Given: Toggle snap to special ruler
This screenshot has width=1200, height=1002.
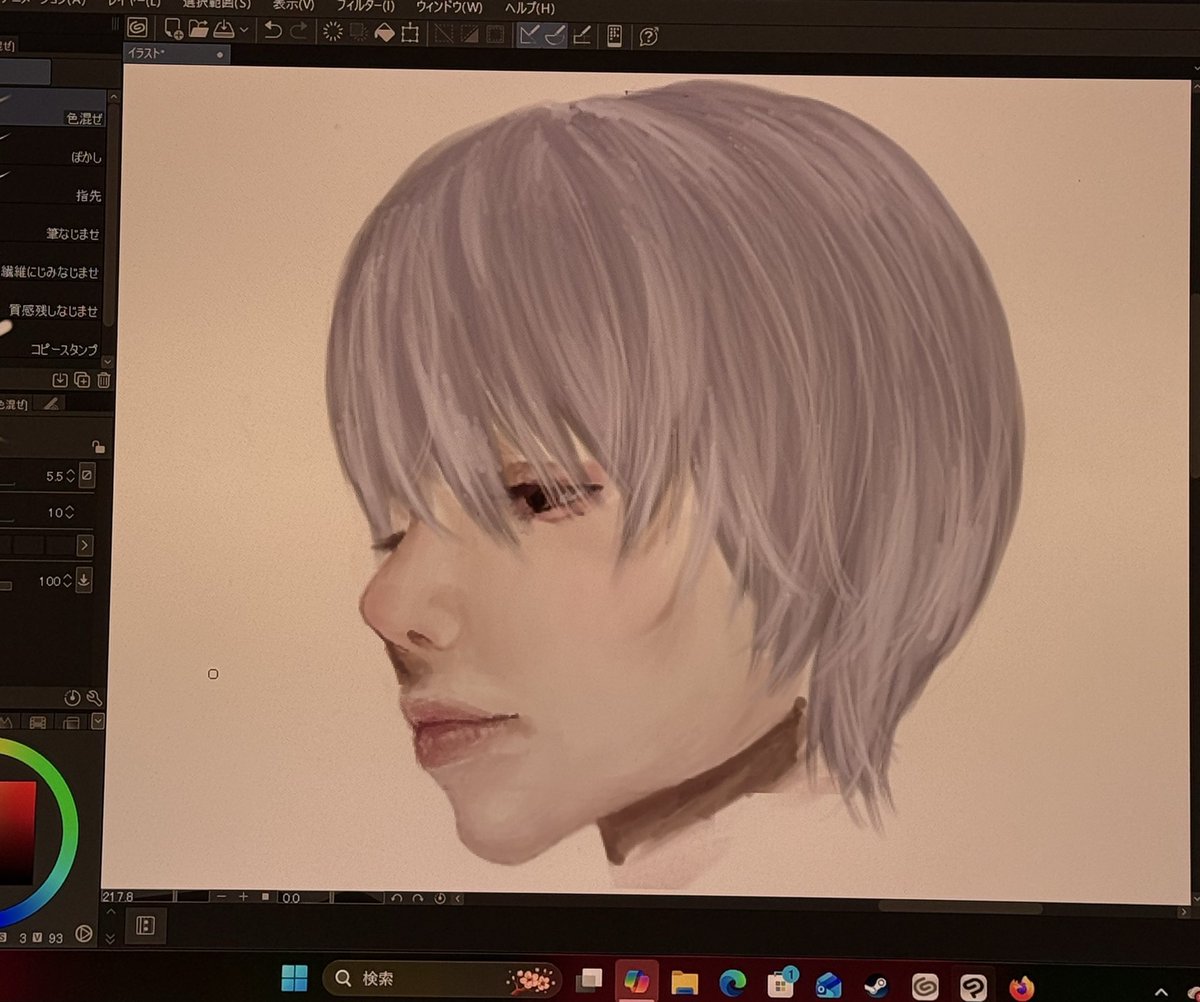Looking at the screenshot, I should tap(555, 35).
